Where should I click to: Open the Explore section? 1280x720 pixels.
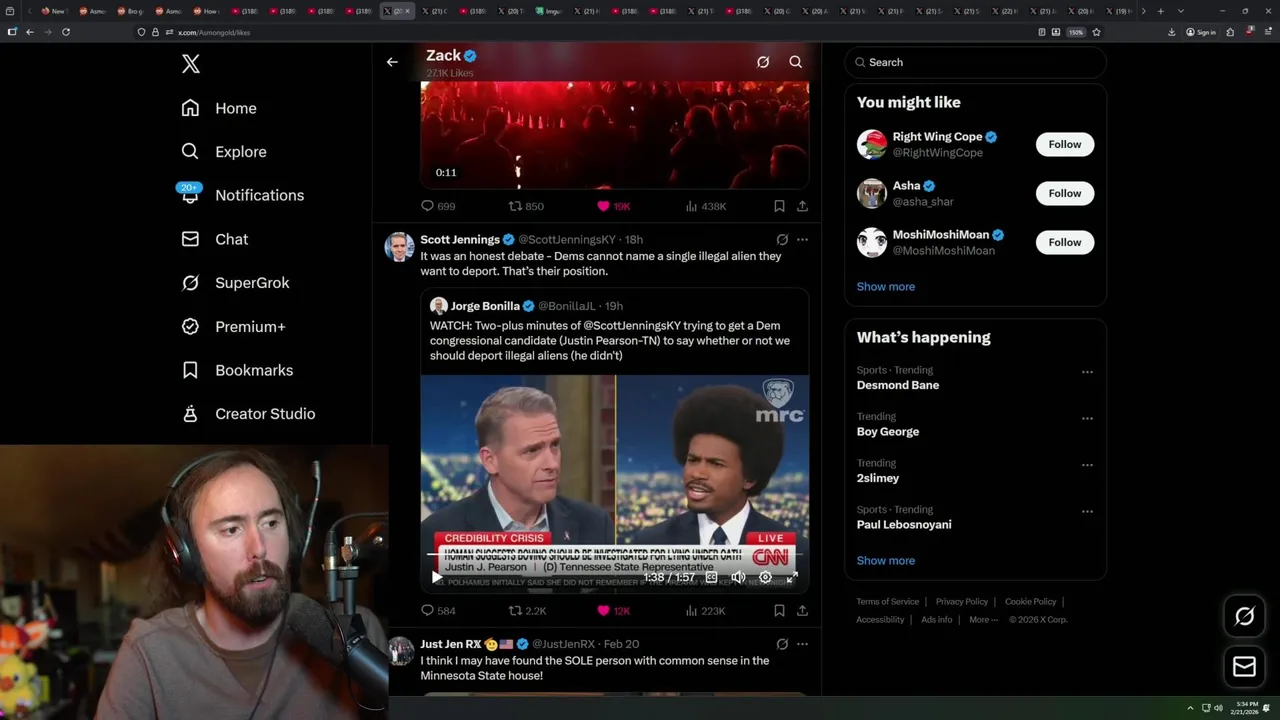point(224,152)
